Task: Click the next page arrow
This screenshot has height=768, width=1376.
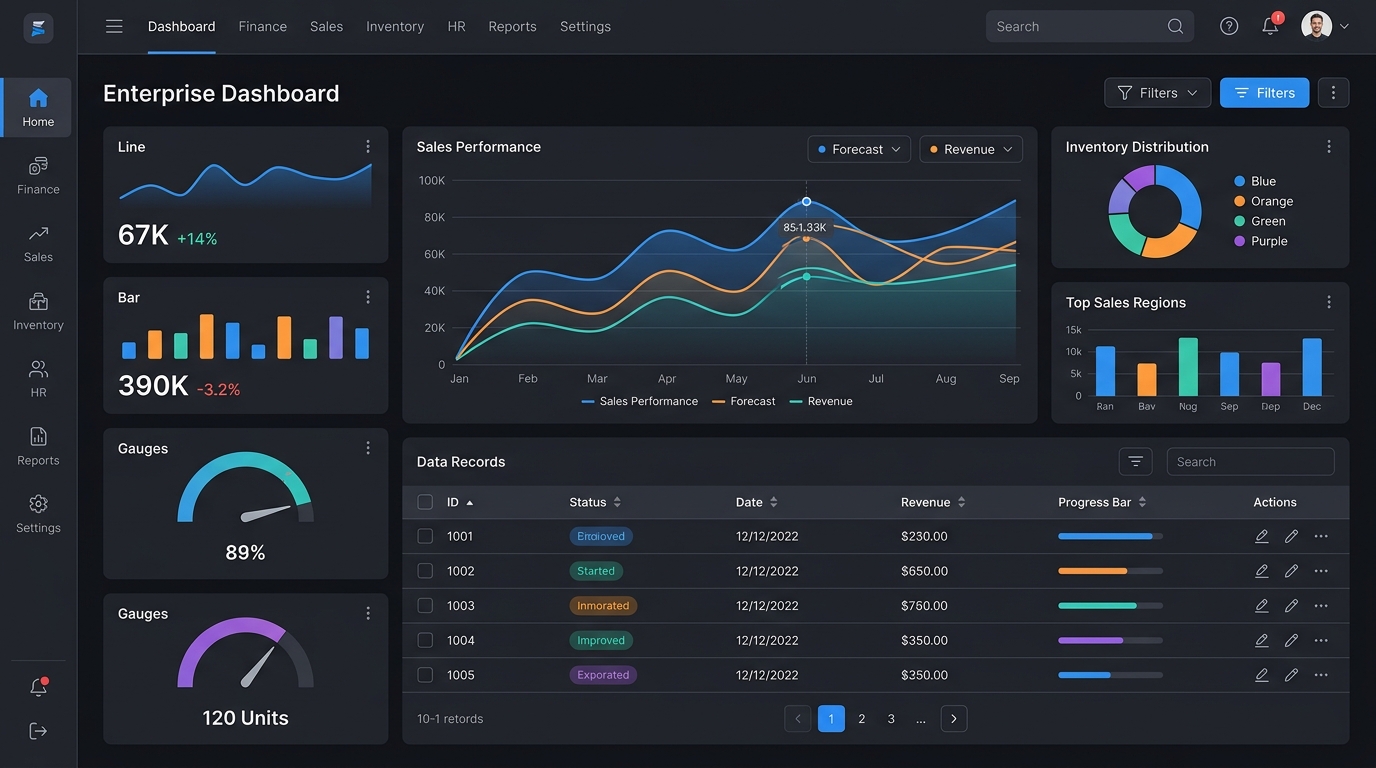Action: [x=954, y=718]
